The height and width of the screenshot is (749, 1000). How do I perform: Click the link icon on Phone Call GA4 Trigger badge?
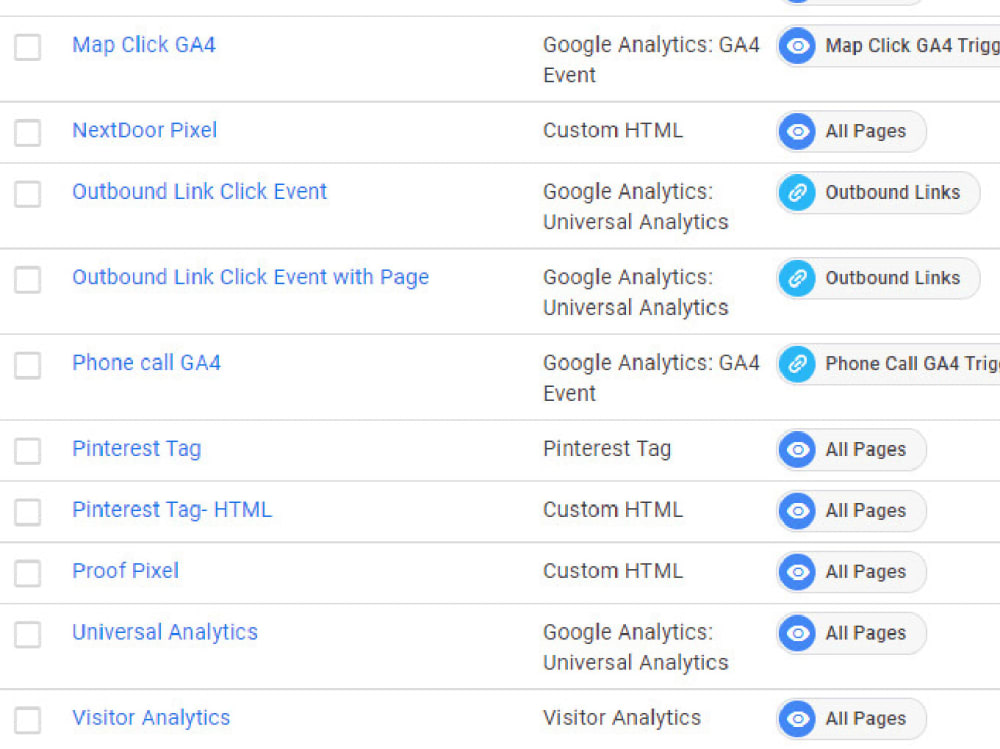797,364
